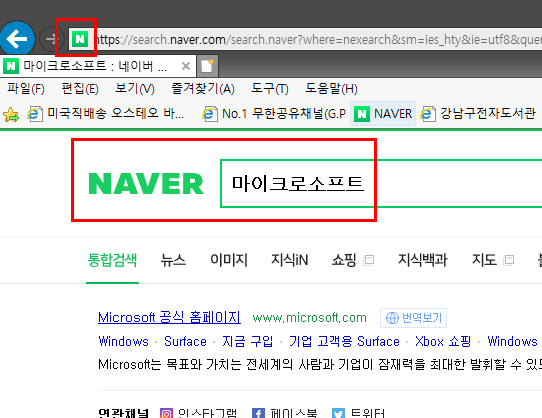Viewport: 542px width, 418px height.
Task: Click the www.microsoft.com URL link
Action: pyautogui.click(x=309, y=318)
